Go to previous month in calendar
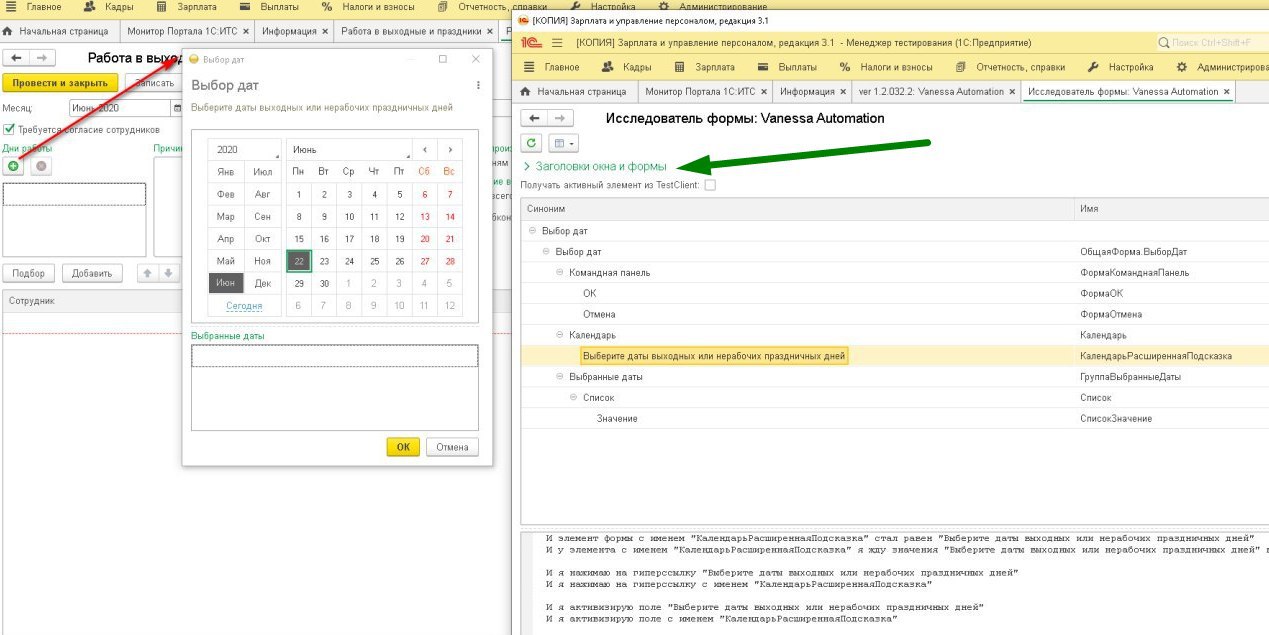Image resolution: width=1269 pixels, height=635 pixels. point(425,149)
